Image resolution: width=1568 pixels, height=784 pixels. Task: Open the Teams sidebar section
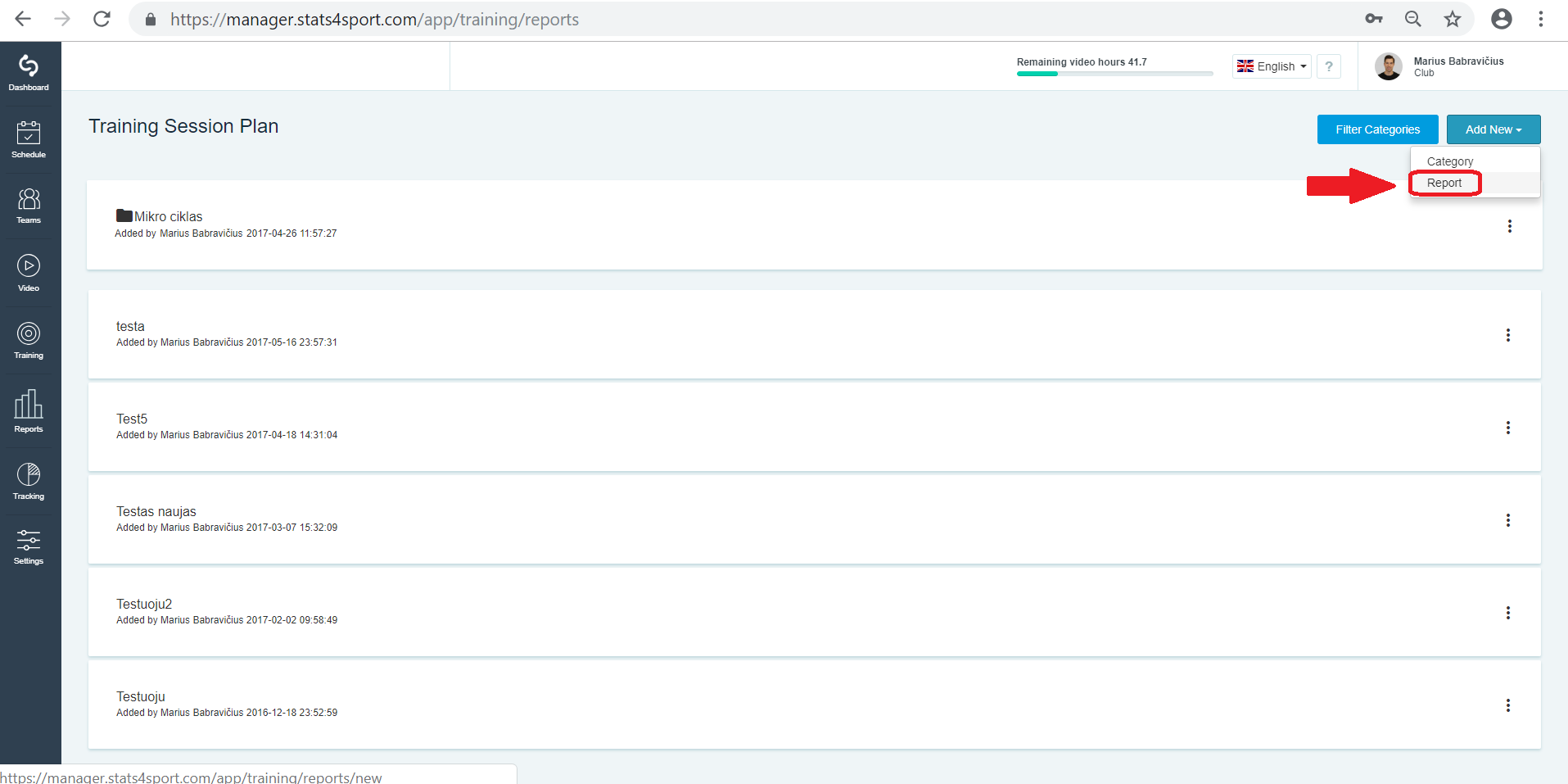29,206
